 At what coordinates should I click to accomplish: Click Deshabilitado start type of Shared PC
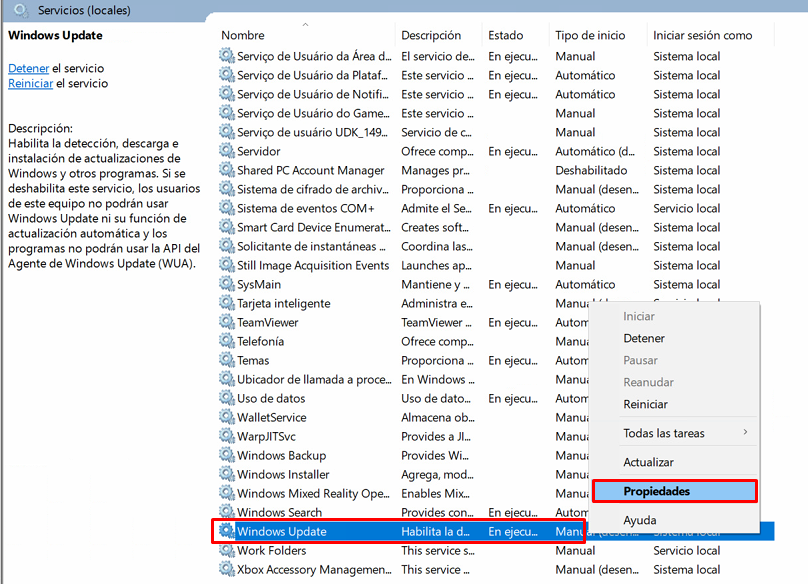(591, 170)
